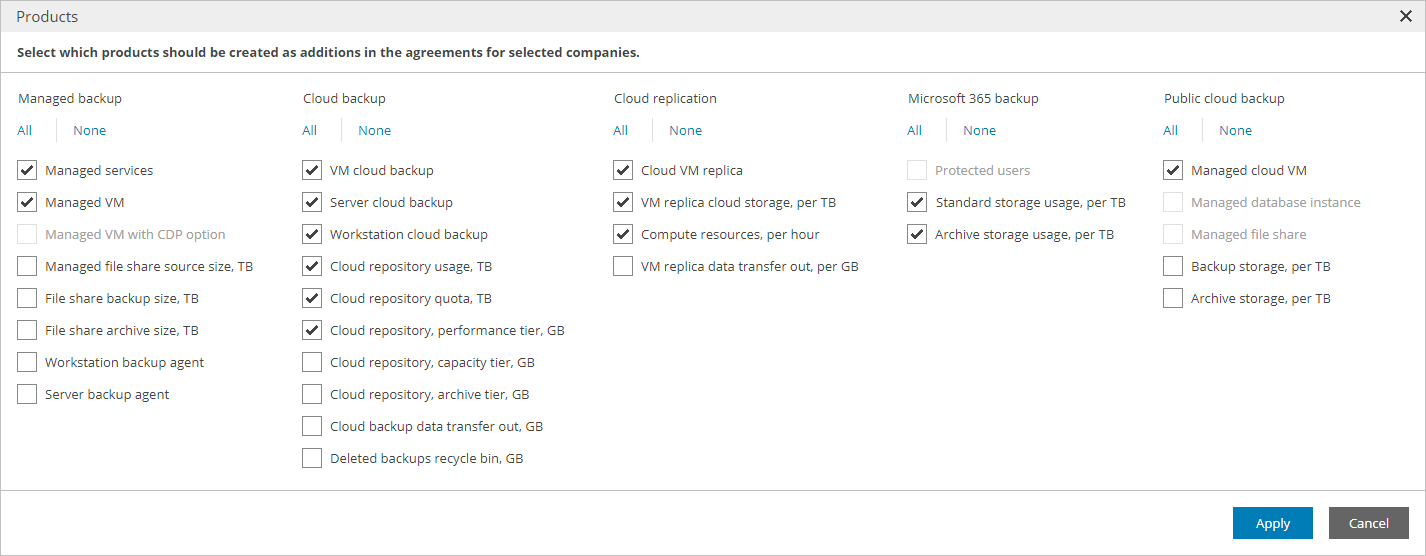Toggle VM cloud backup checkbox

pyautogui.click(x=312, y=170)
